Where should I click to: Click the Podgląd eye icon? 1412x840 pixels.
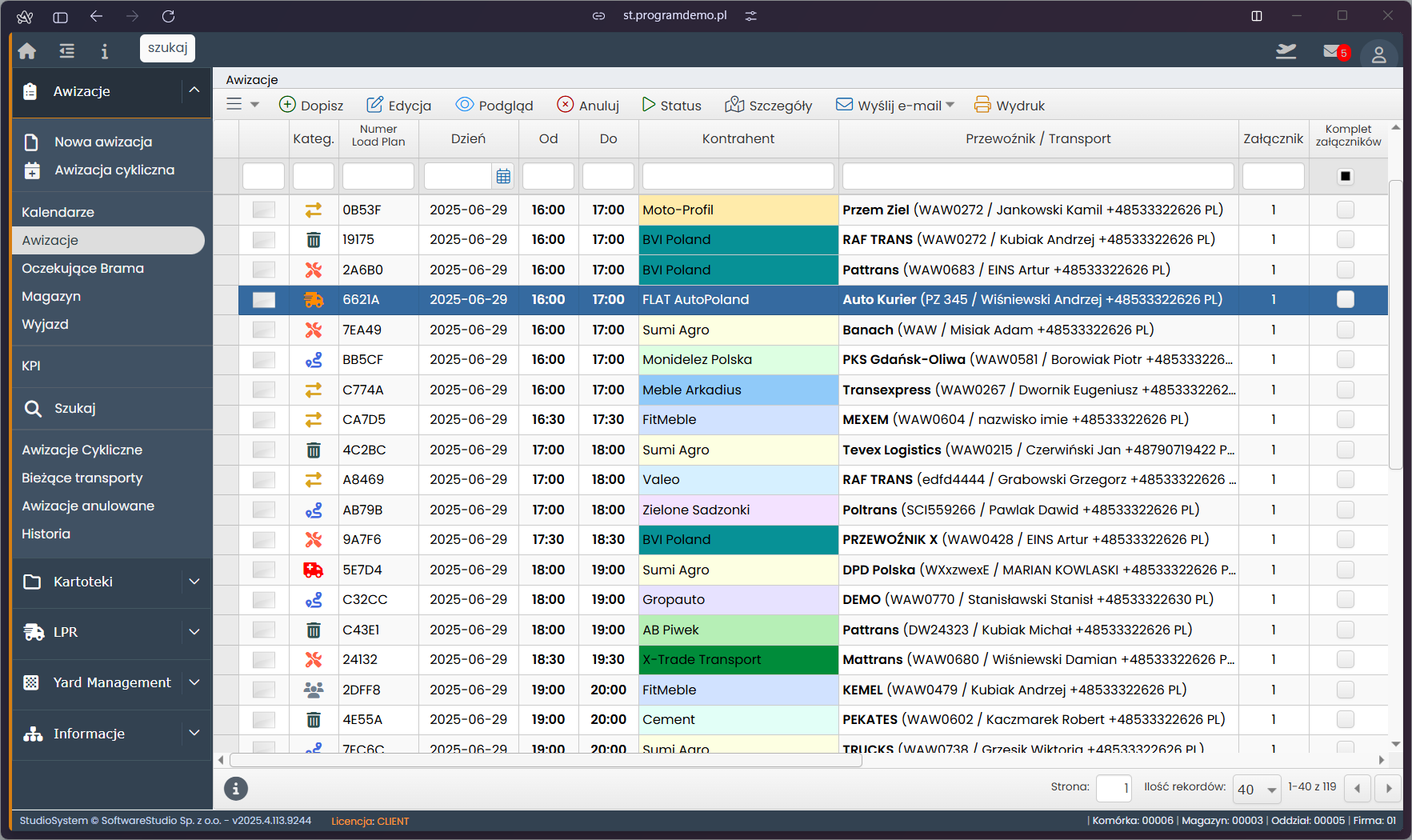click(465, 105)
